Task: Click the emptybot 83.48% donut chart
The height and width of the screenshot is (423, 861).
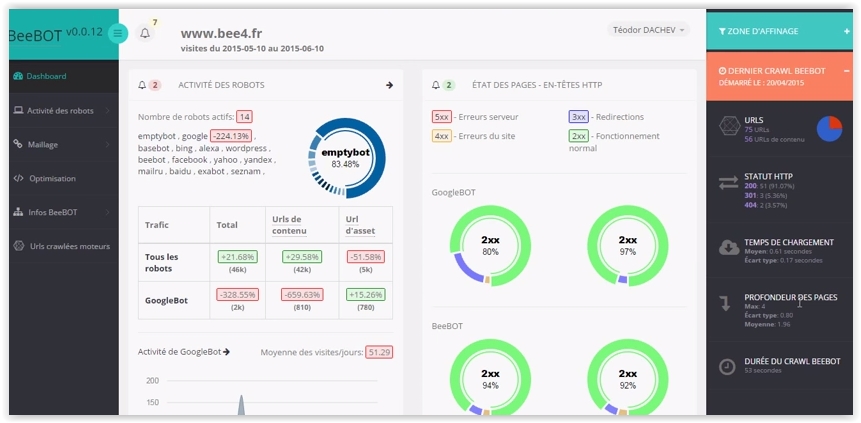Action: point(346,158)
